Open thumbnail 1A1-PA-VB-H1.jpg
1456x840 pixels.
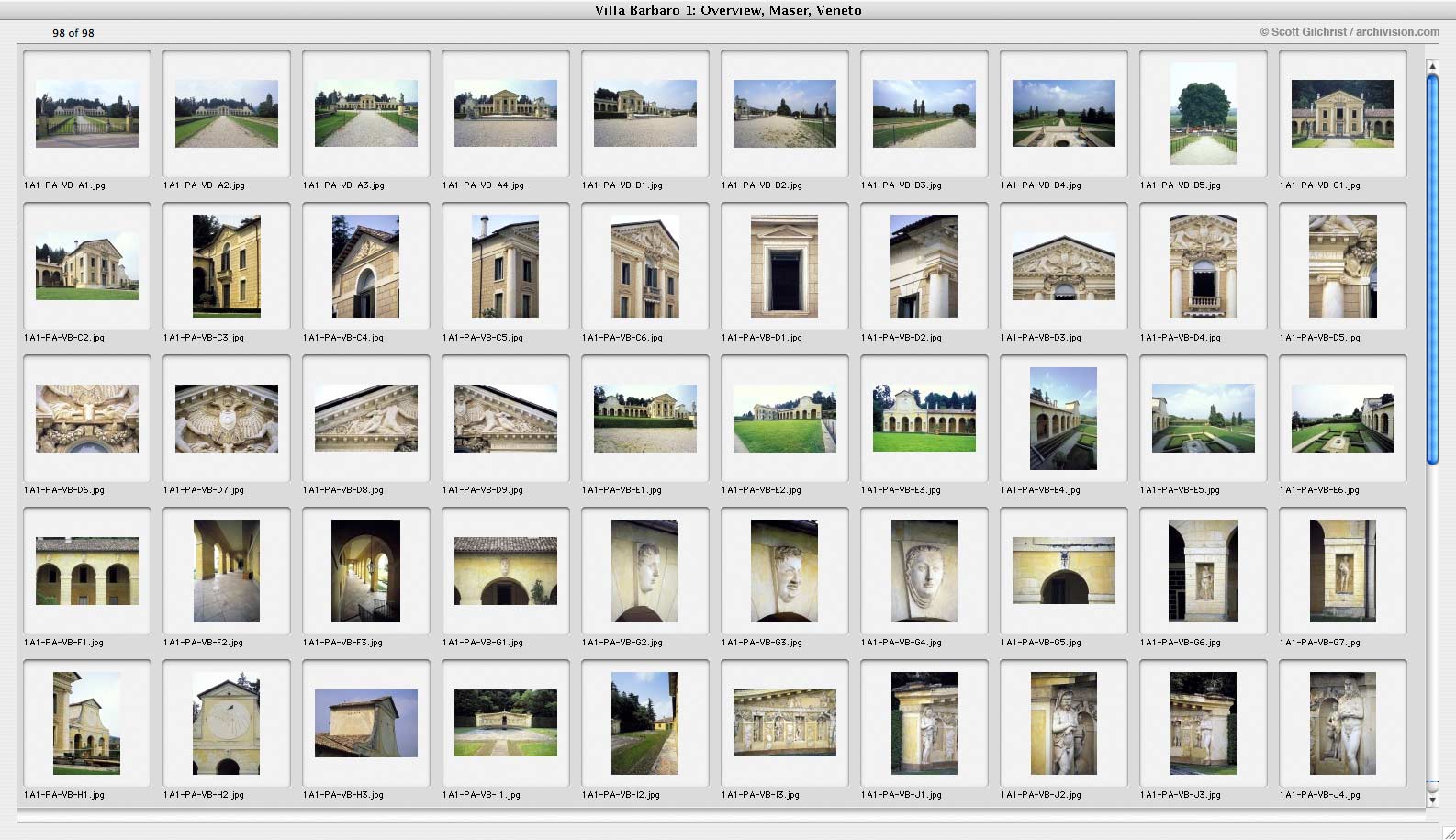click(87, 723)
